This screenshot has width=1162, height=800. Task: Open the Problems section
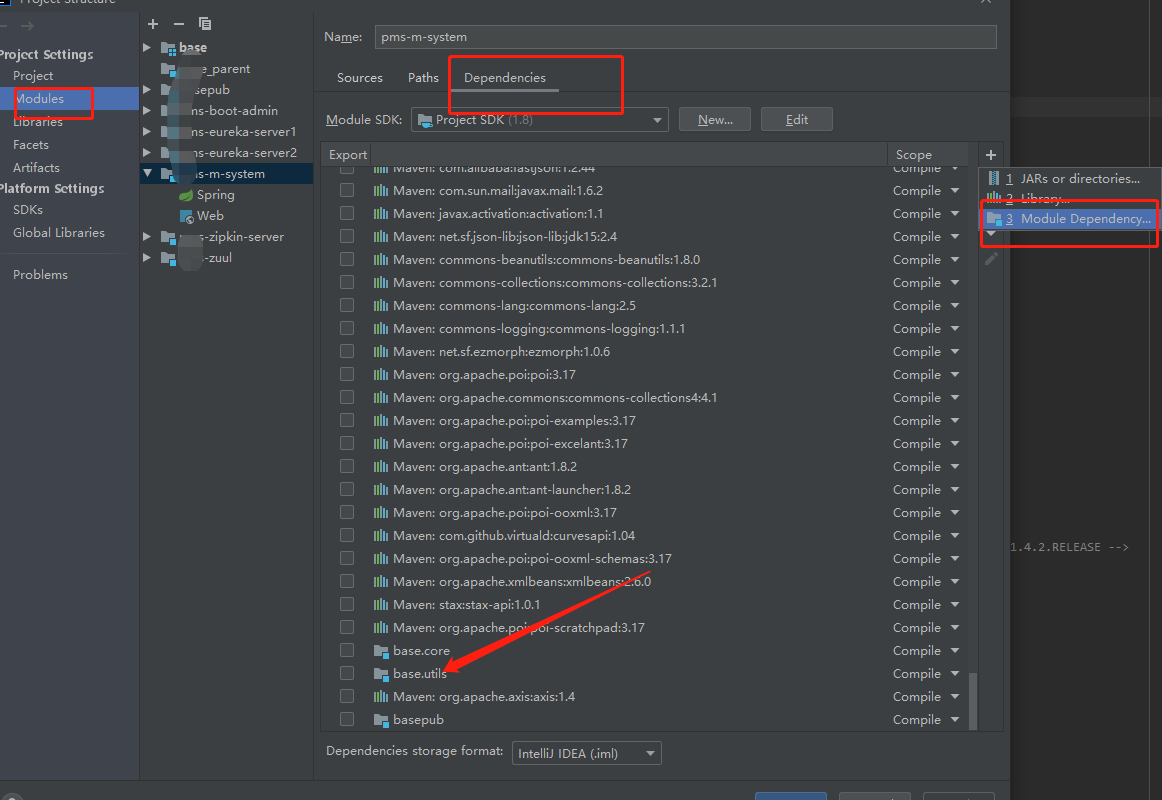click(x=40, y=275)
